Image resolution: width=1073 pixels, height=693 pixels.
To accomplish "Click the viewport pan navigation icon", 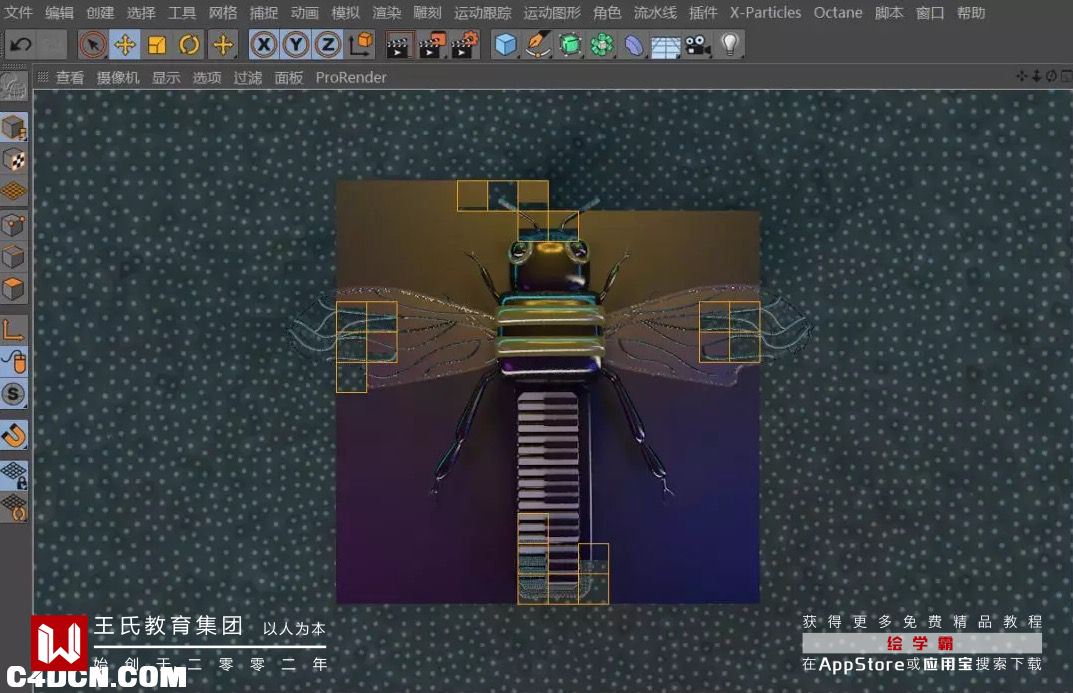I will click(1022, 76).
